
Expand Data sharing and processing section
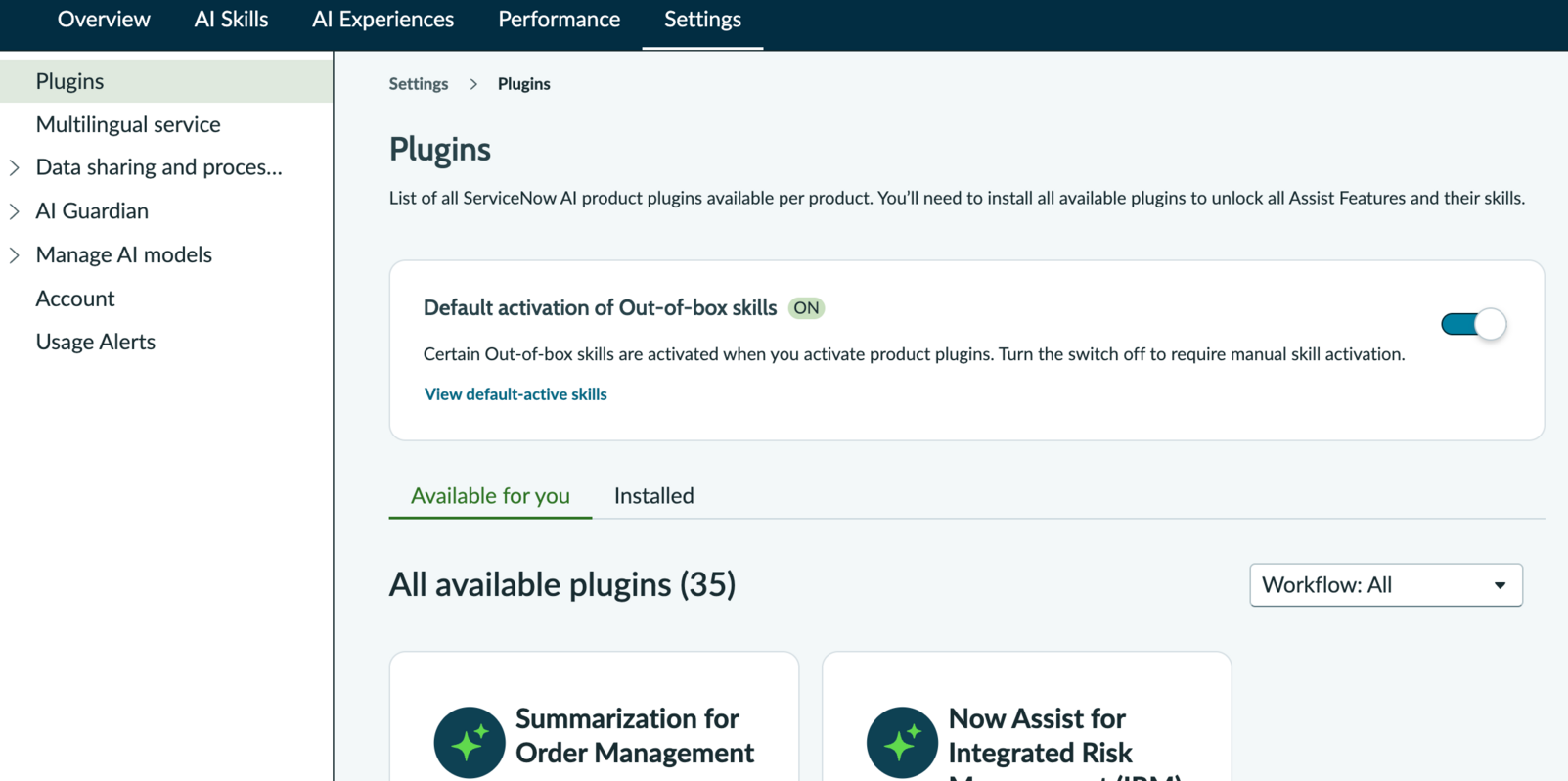pyautogui.click(x=15, y=167)
